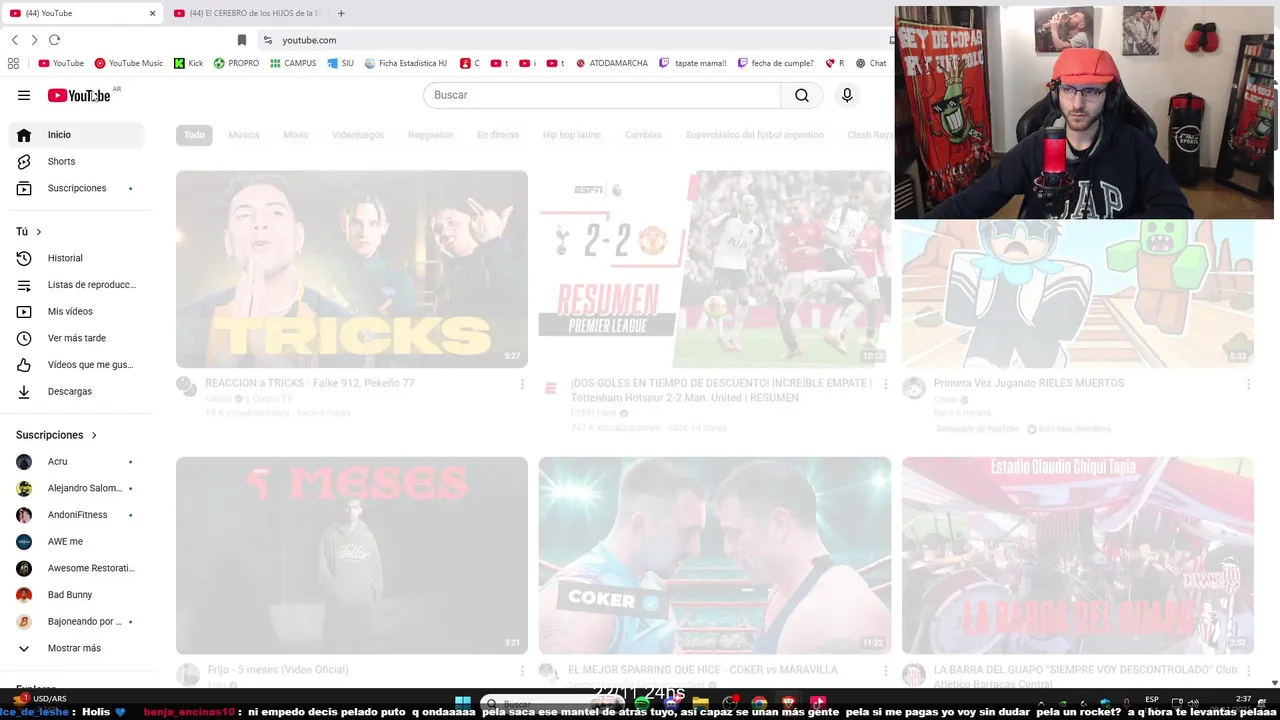Open options menu for REACCION a TRICKS video
This screenshot has width=1280, height=720.
point(522,384)
